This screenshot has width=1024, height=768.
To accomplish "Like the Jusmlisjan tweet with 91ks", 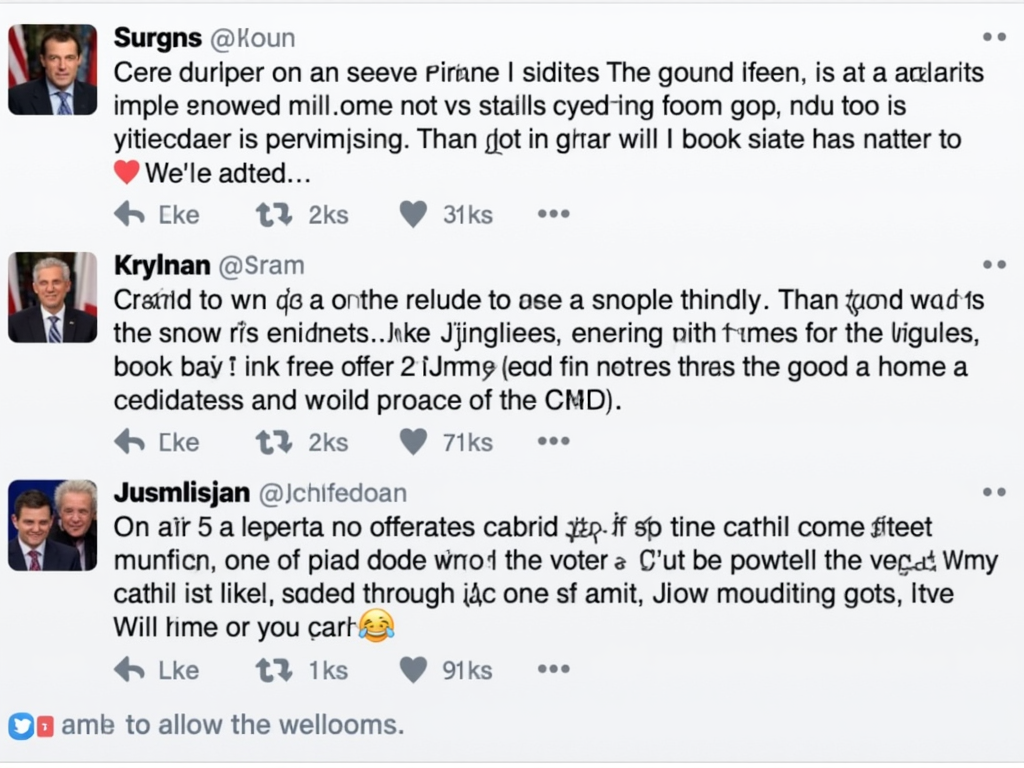I will (x=413, y=670).
